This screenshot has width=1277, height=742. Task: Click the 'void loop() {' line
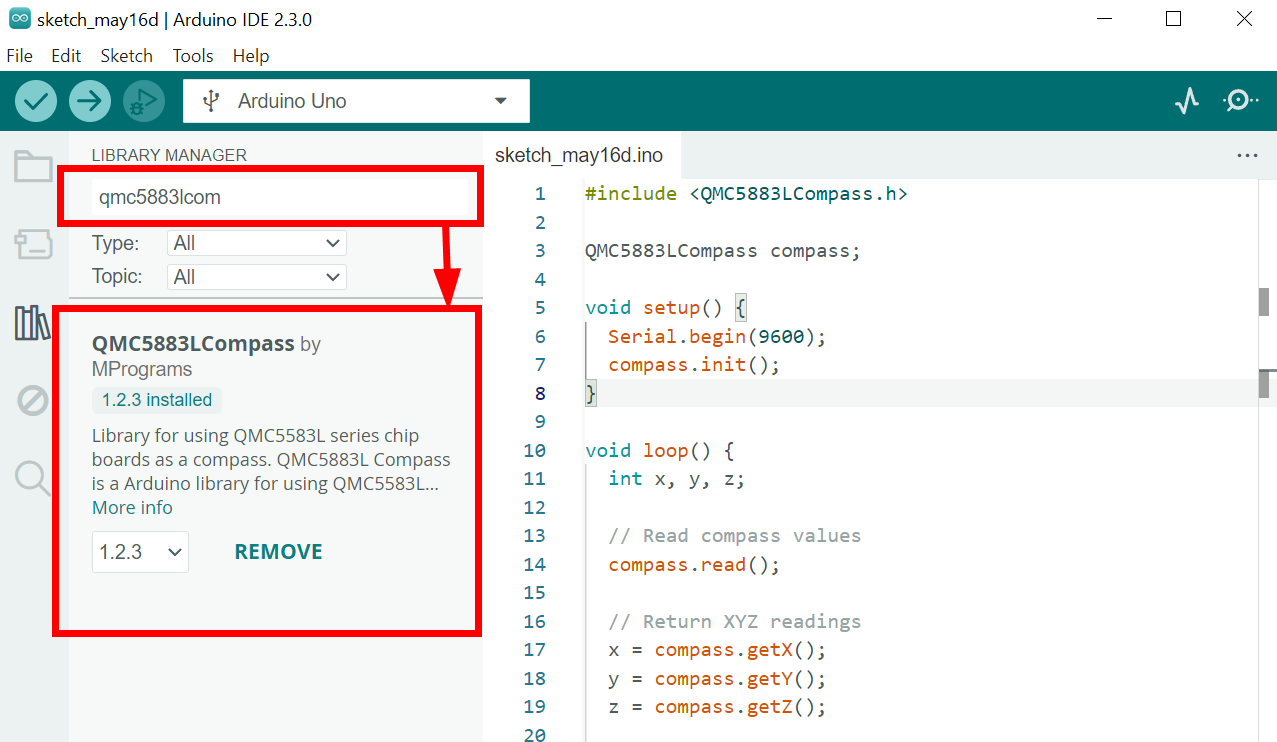[x=660, y=451]
